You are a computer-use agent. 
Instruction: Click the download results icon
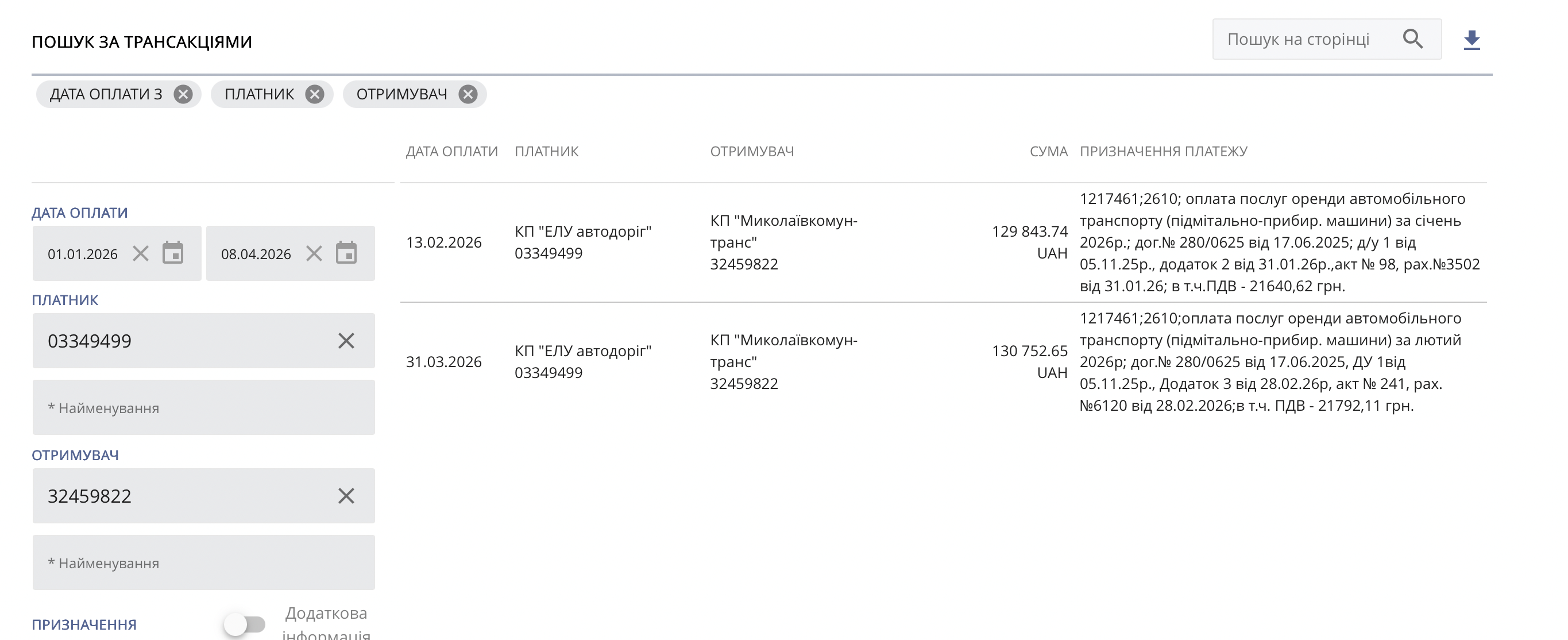click(x=1471, y=40)
